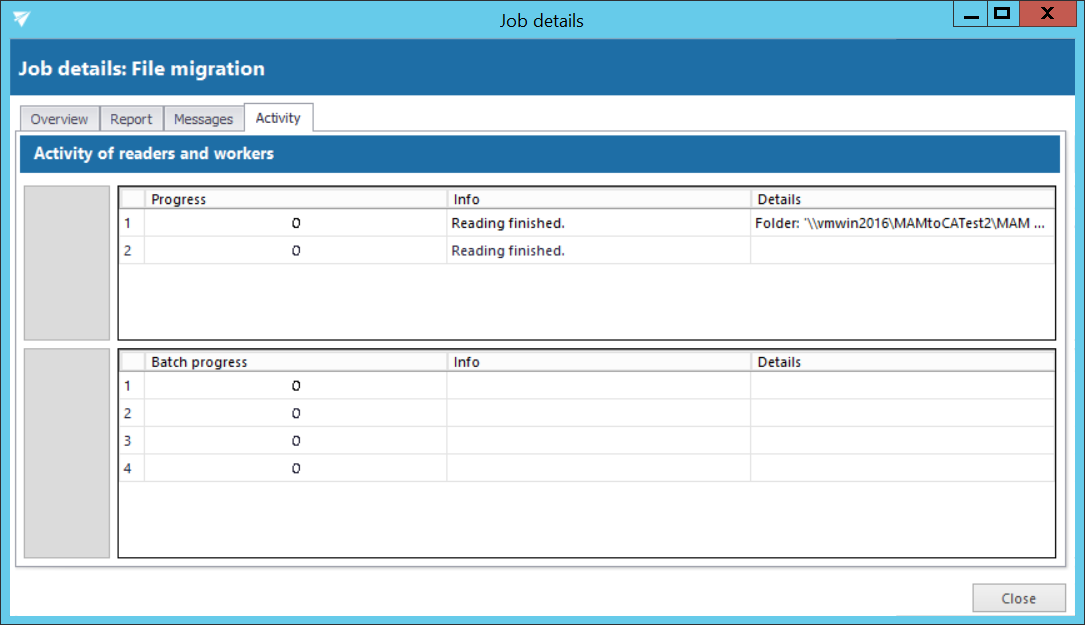Close the window with the red X
1085x625 pixels.
[x=1046, y=15]
